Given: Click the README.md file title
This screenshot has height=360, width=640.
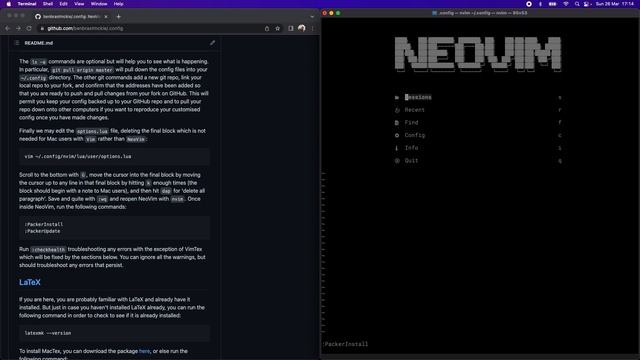Looking at the screenshot, I should [x=39, y=43].
